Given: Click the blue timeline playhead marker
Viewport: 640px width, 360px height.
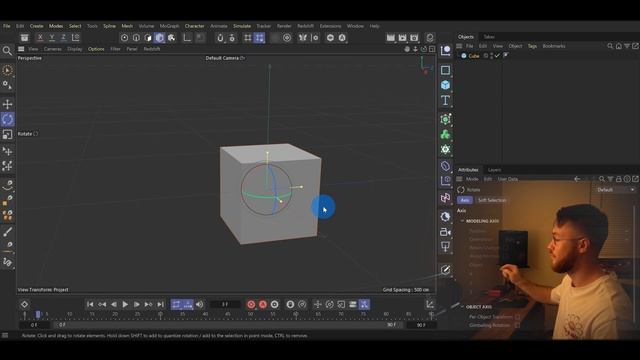Looking at the screenshot, I should (38, 314).
